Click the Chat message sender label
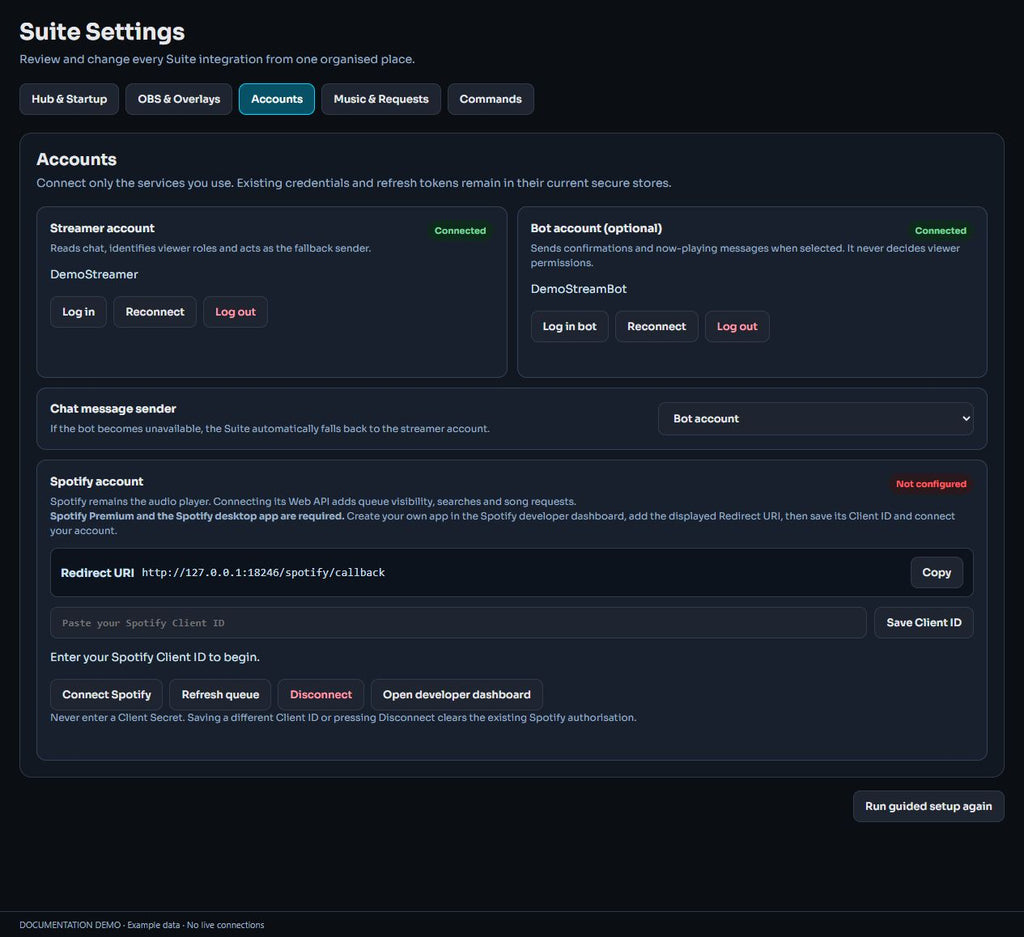The height and width of the screenshot is (937, 1024). [113, 409]
